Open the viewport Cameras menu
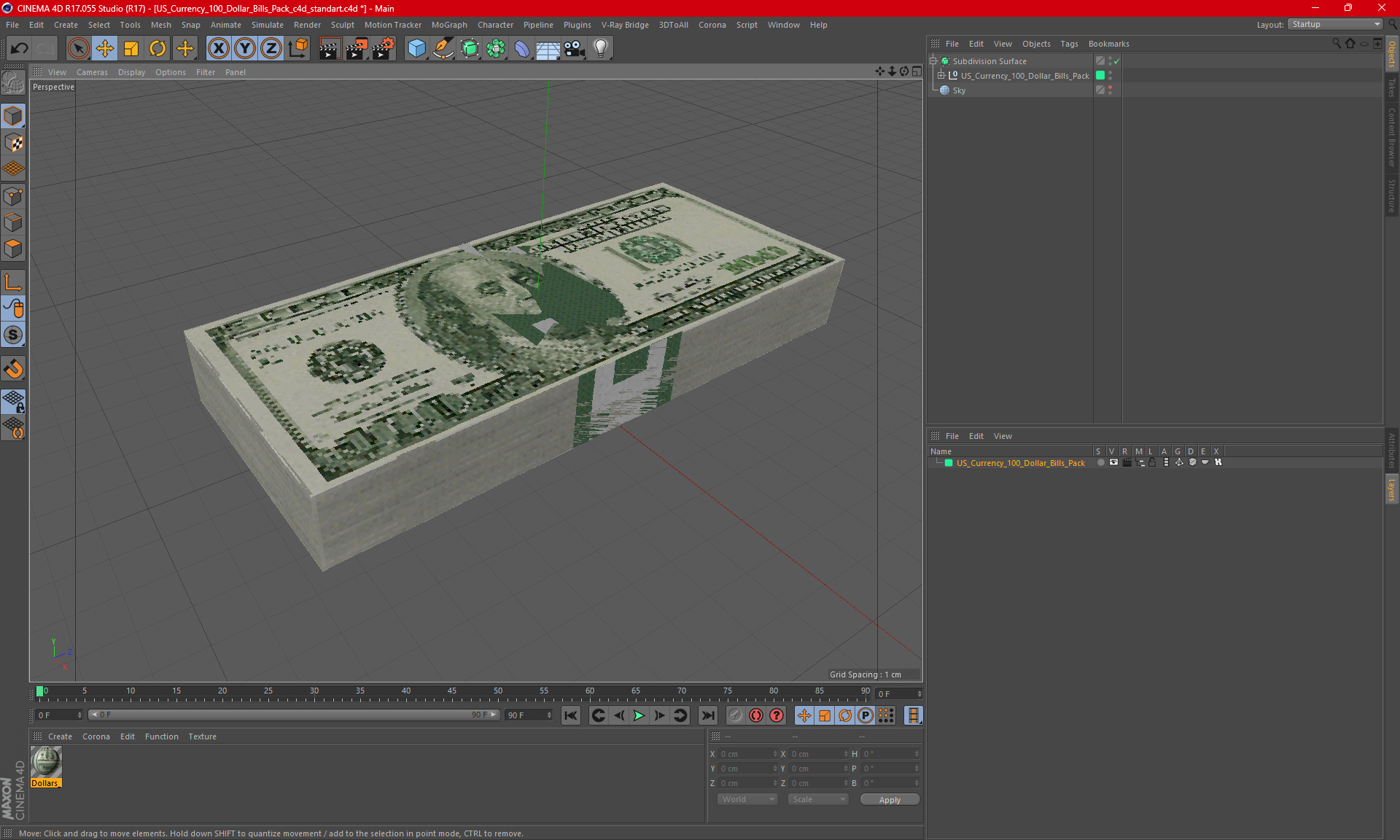This screenshot has width=1400, height=840. pos(92,72)
